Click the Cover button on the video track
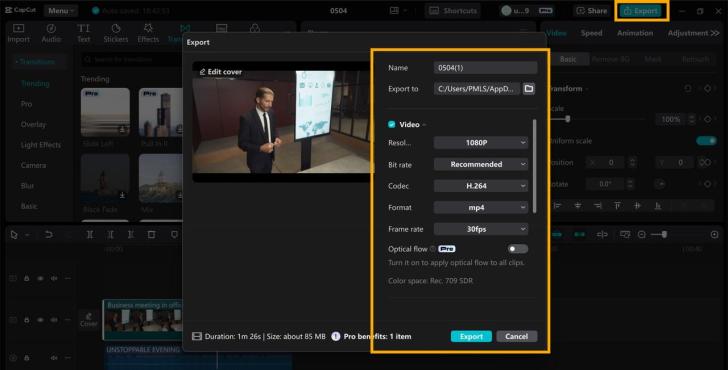 (89, 320)
